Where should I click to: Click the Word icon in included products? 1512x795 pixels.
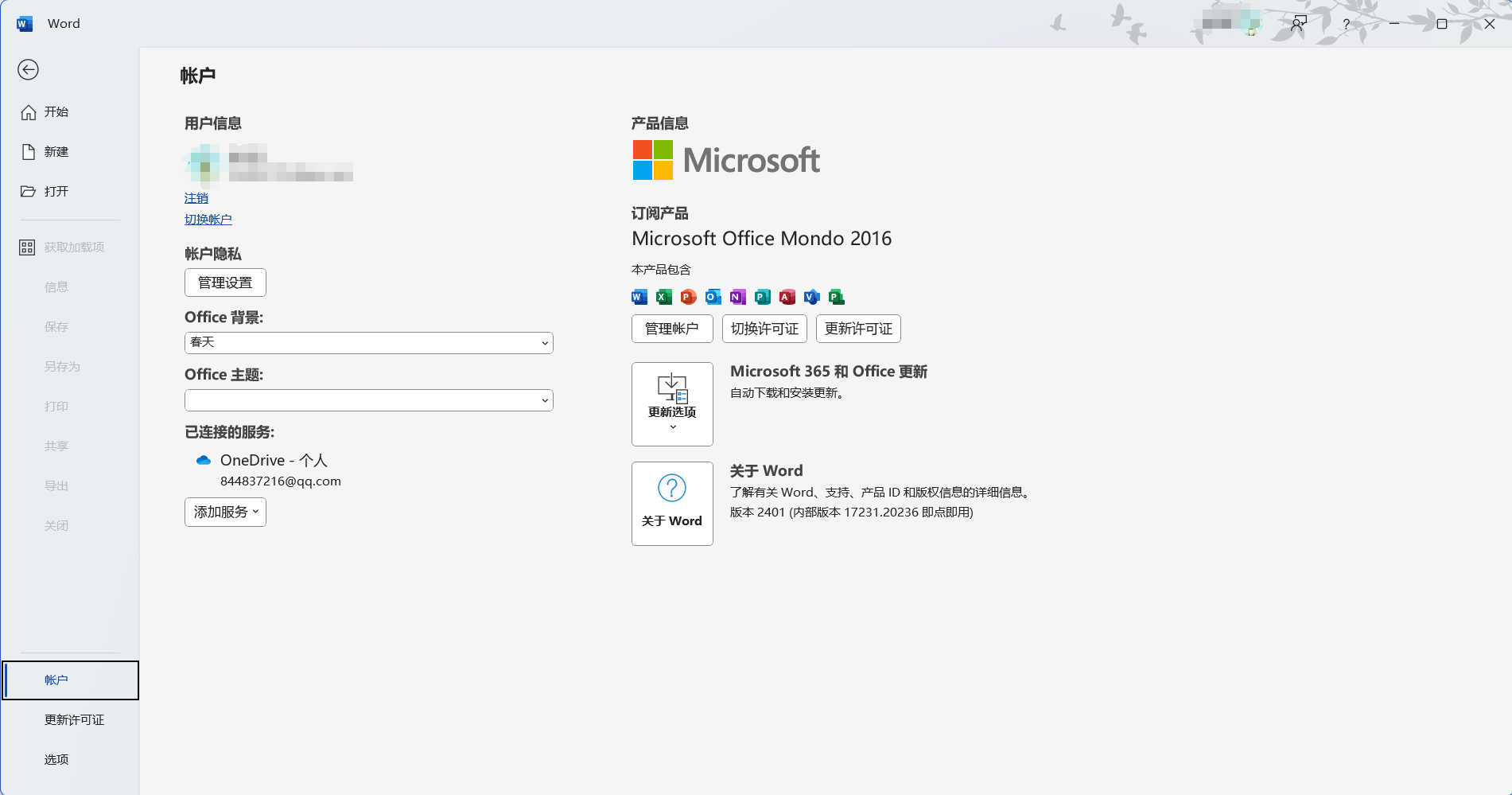coord(639,298)
